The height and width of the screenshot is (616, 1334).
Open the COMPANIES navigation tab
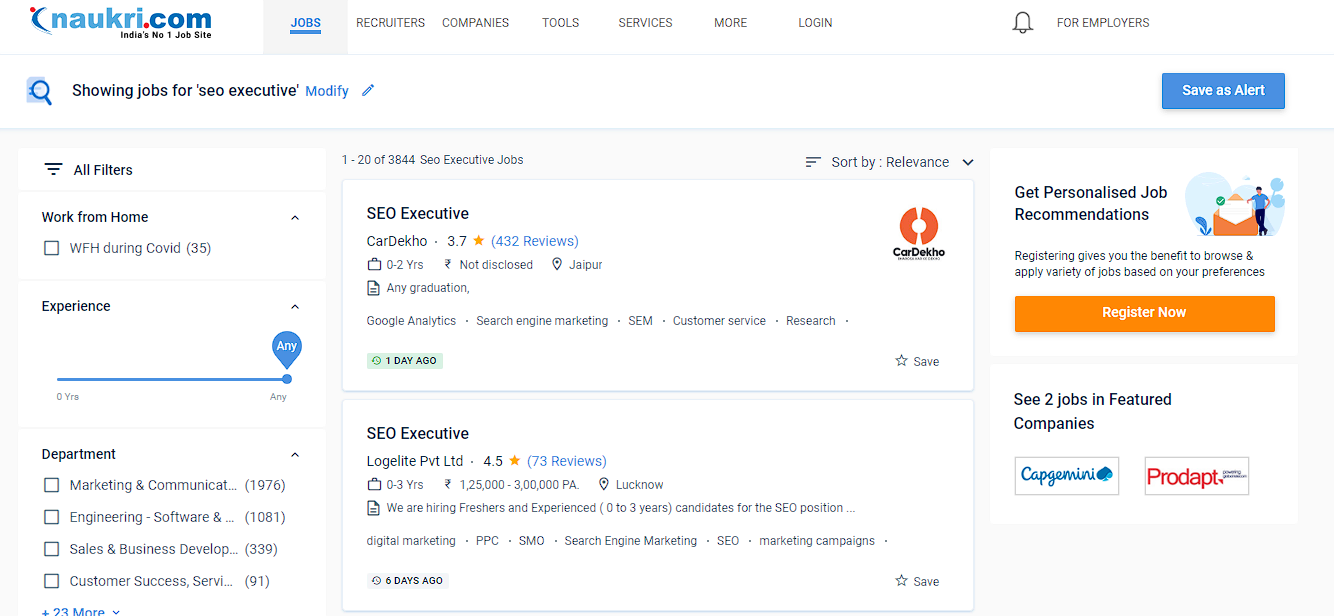[475, 22]
